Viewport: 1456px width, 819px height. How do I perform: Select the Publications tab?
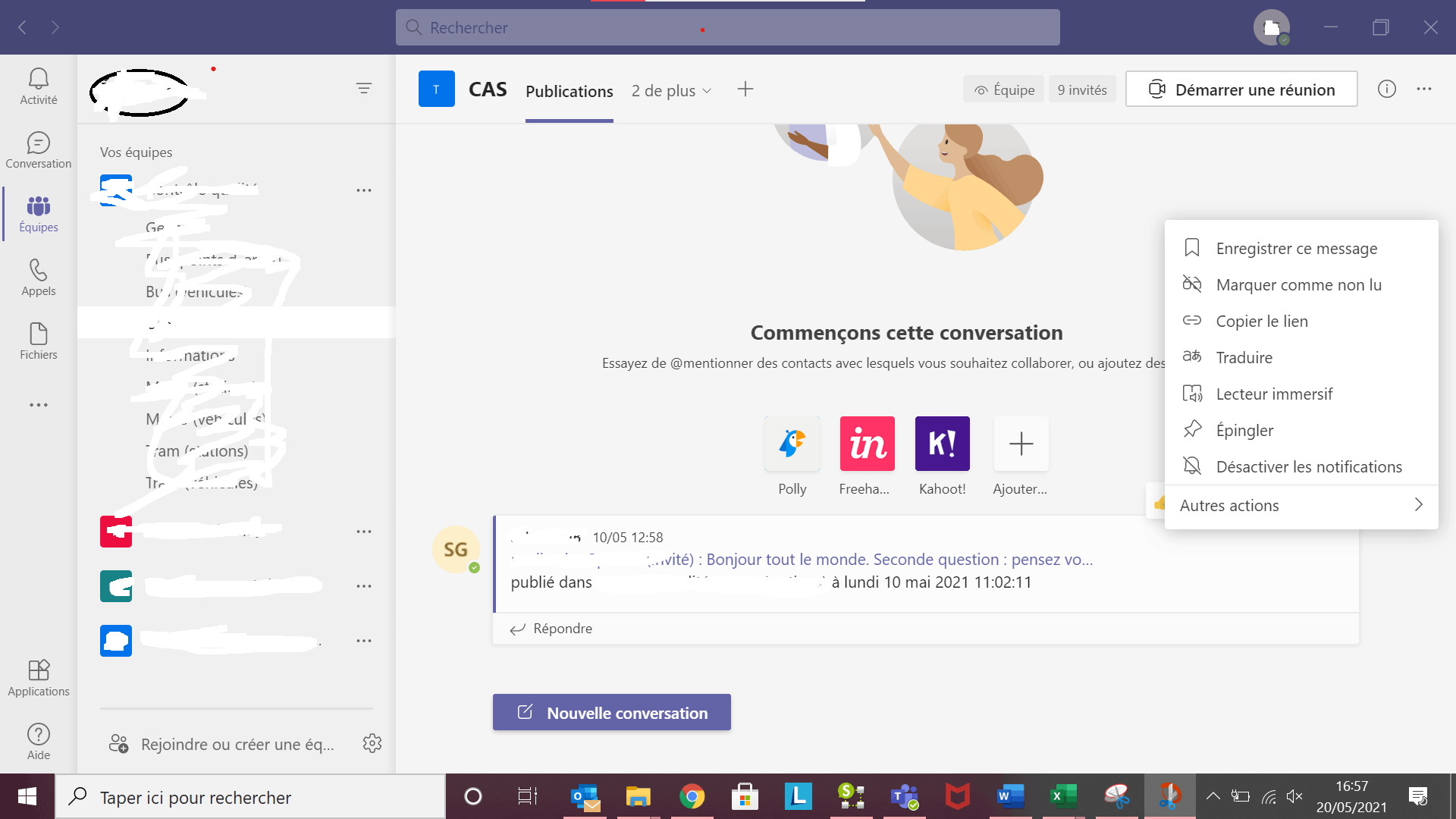(x=569, y=91)
